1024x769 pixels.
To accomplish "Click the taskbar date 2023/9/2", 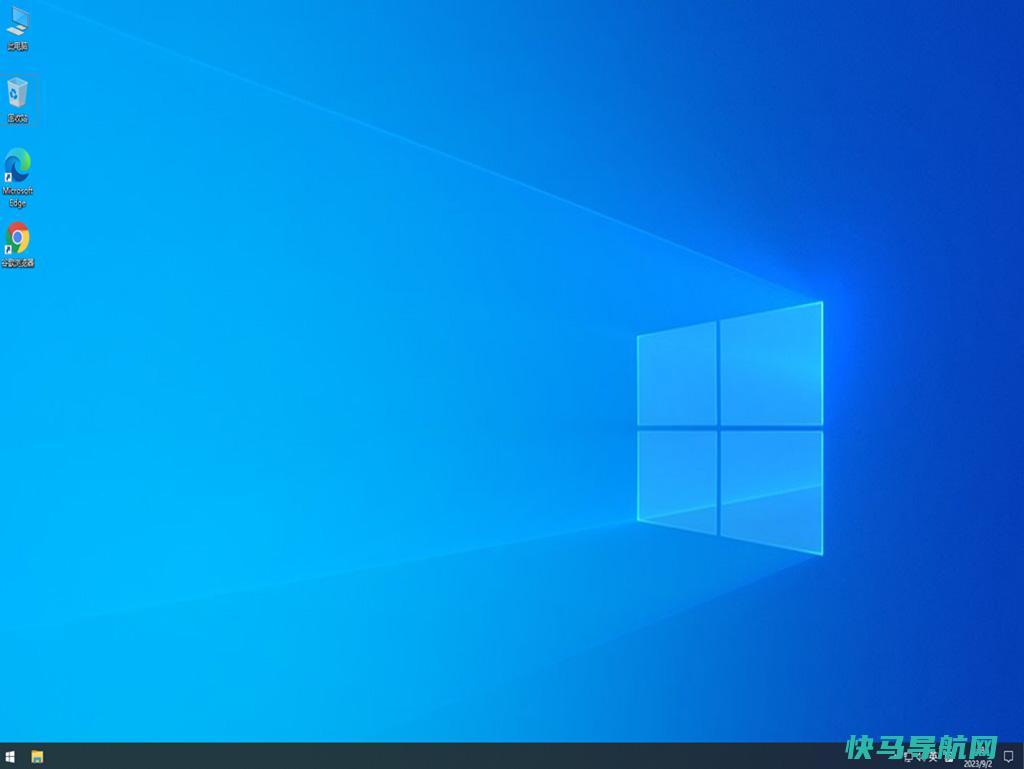I will (978, 763).
